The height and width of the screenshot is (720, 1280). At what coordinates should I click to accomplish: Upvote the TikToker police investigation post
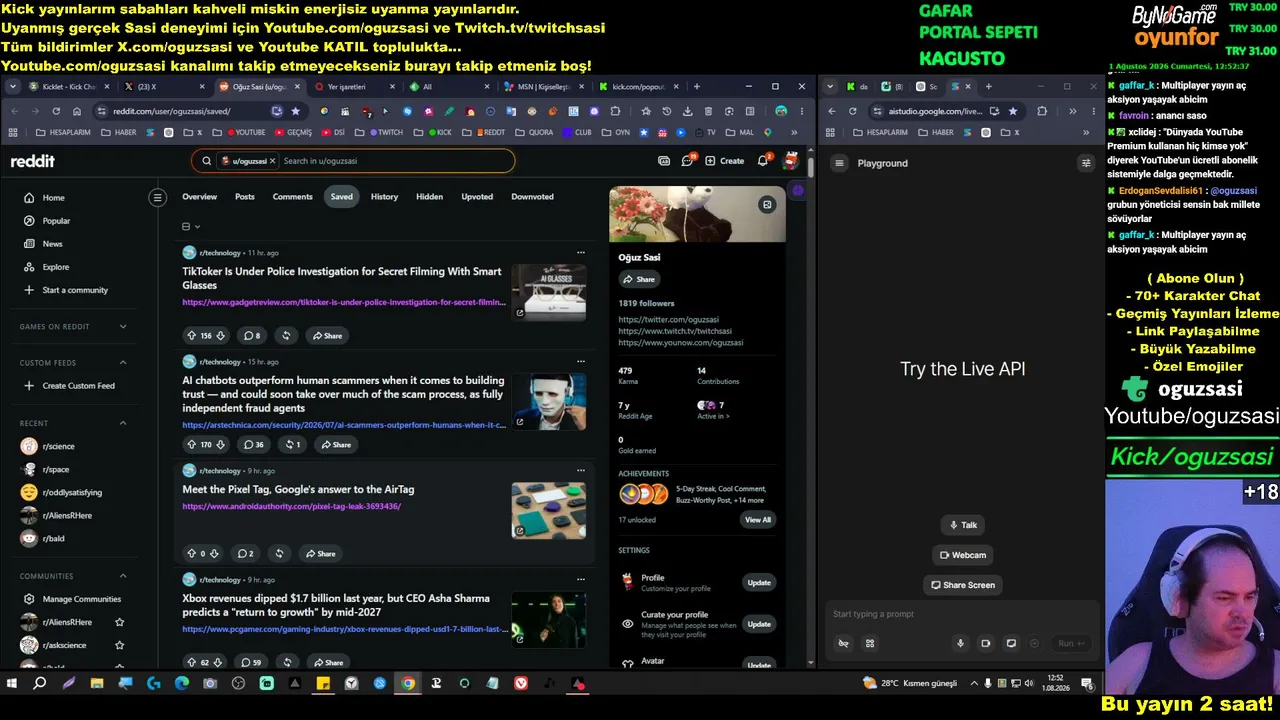pos(191,336)
